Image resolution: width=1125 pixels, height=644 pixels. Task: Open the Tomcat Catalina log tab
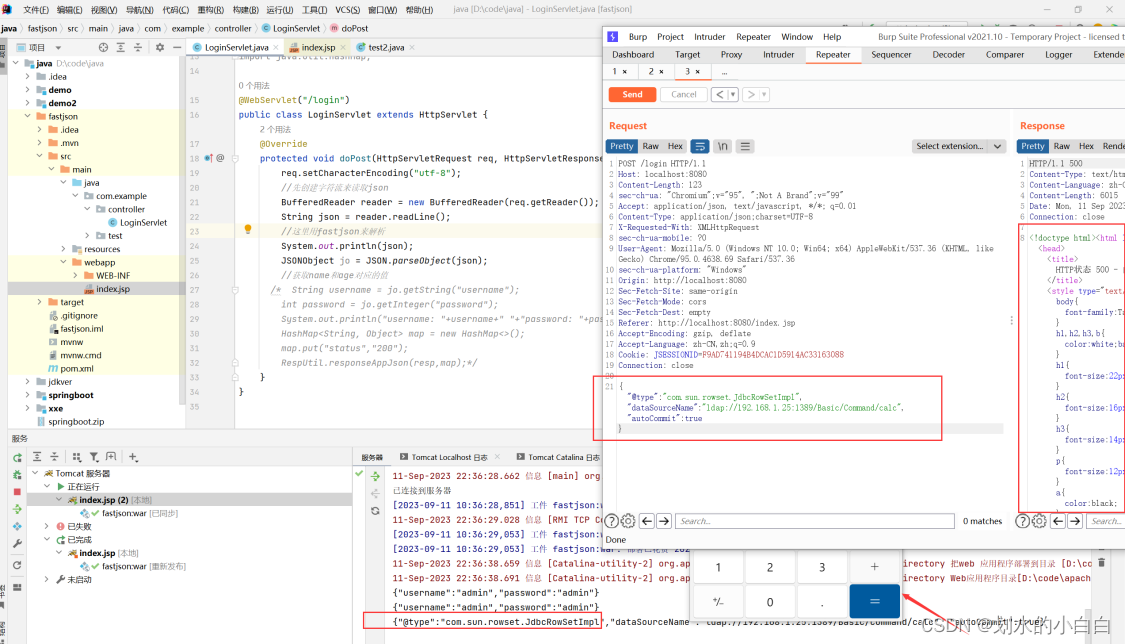[557, 457]
